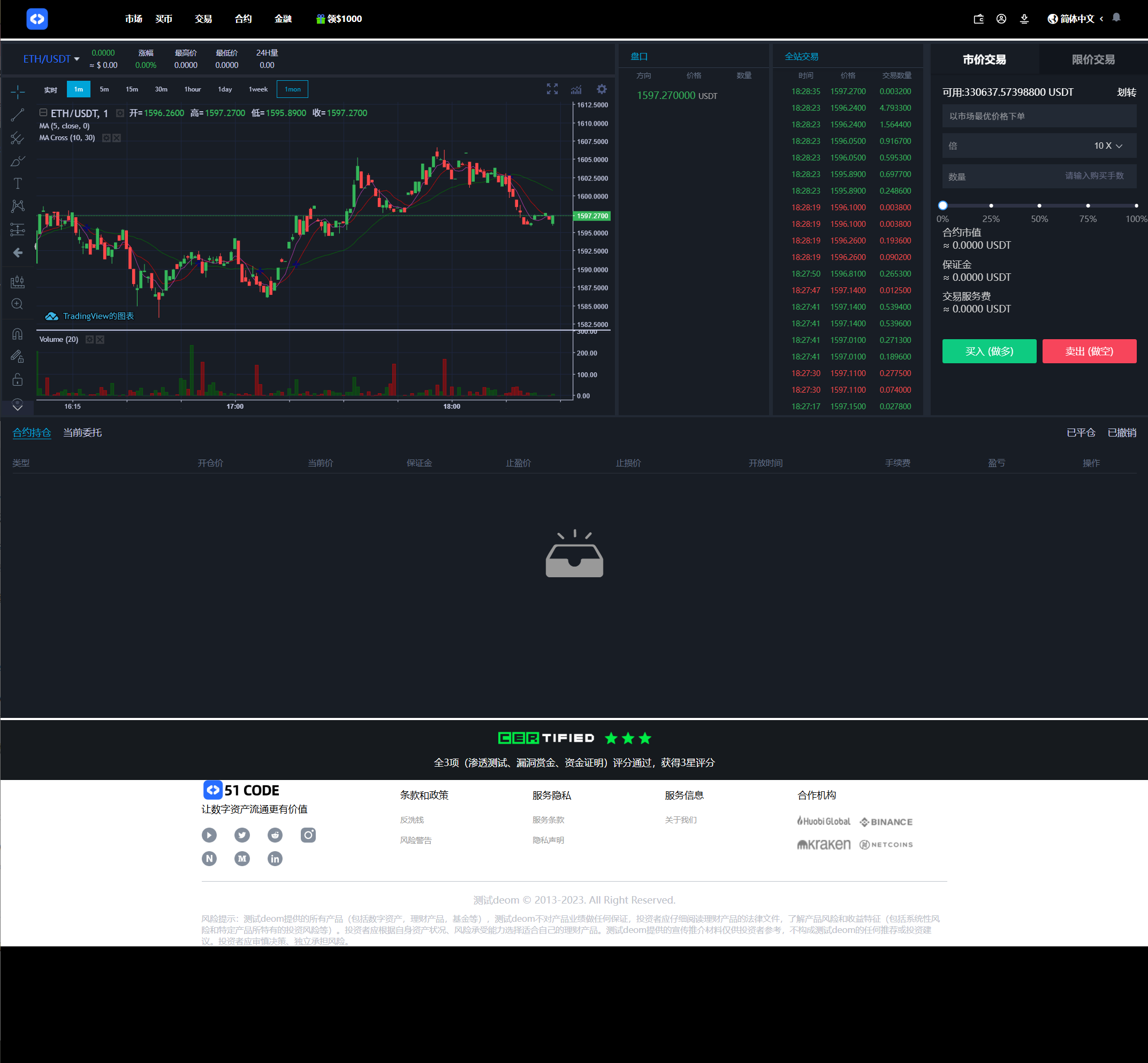Open the 合约 menu
Image resolution: width=1148 pixels, height=1063 pixels.
click(x=243, y=18)
